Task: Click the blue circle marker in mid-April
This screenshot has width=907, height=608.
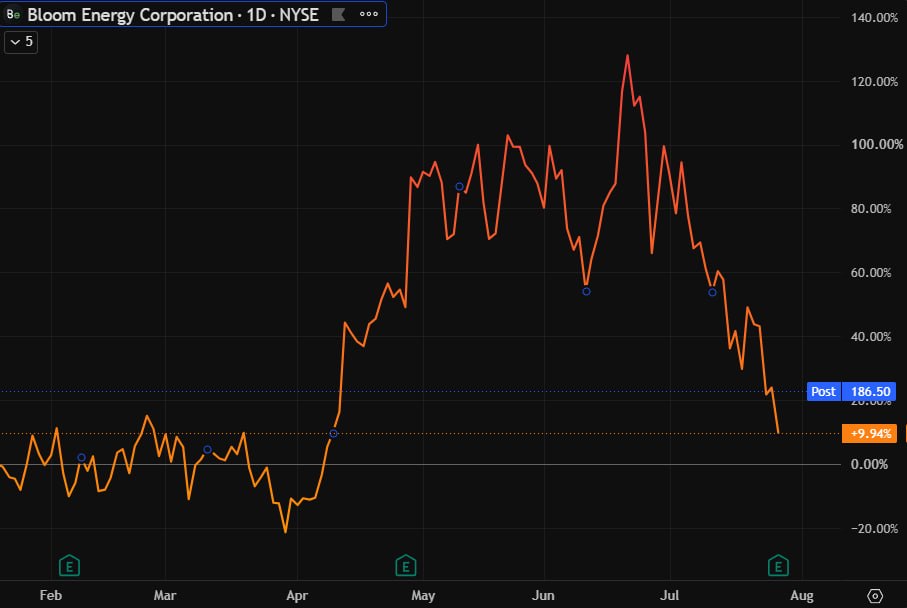Action: 333,433
